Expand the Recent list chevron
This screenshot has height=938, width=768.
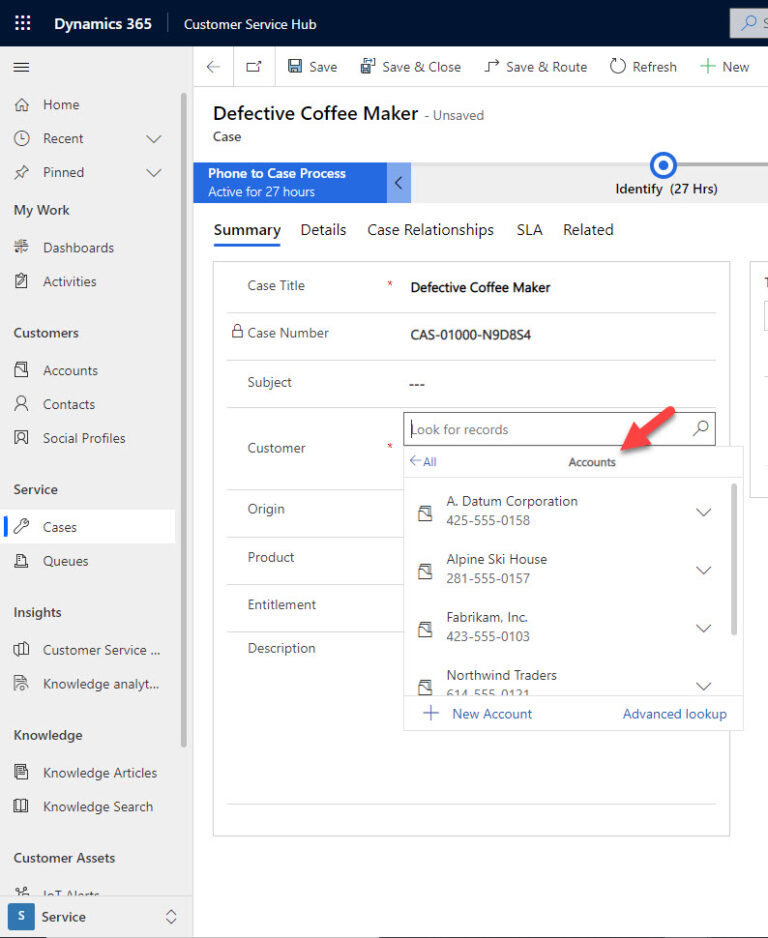tap(154, 139)
